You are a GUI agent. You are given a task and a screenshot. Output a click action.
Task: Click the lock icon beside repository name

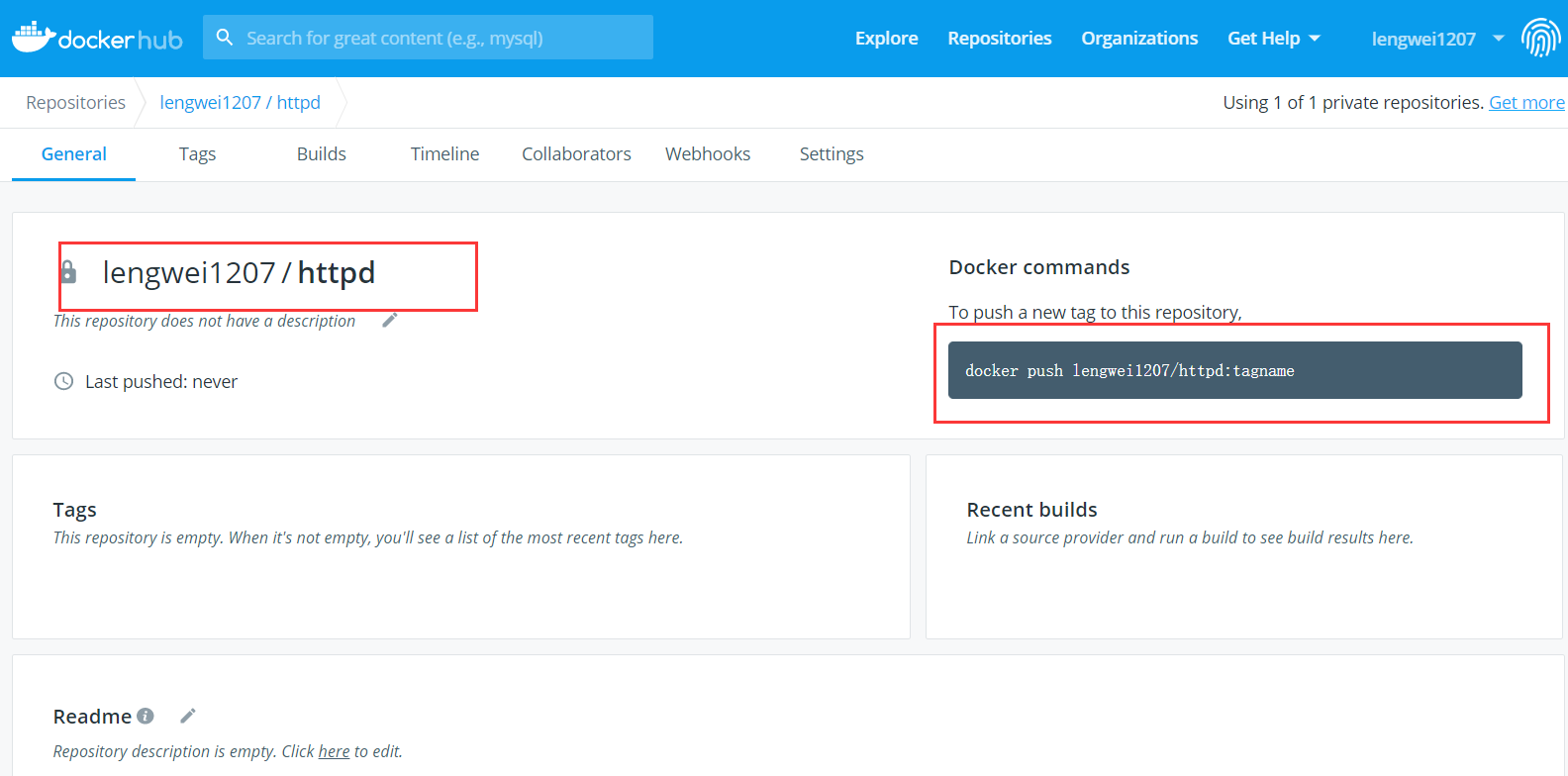68,271
